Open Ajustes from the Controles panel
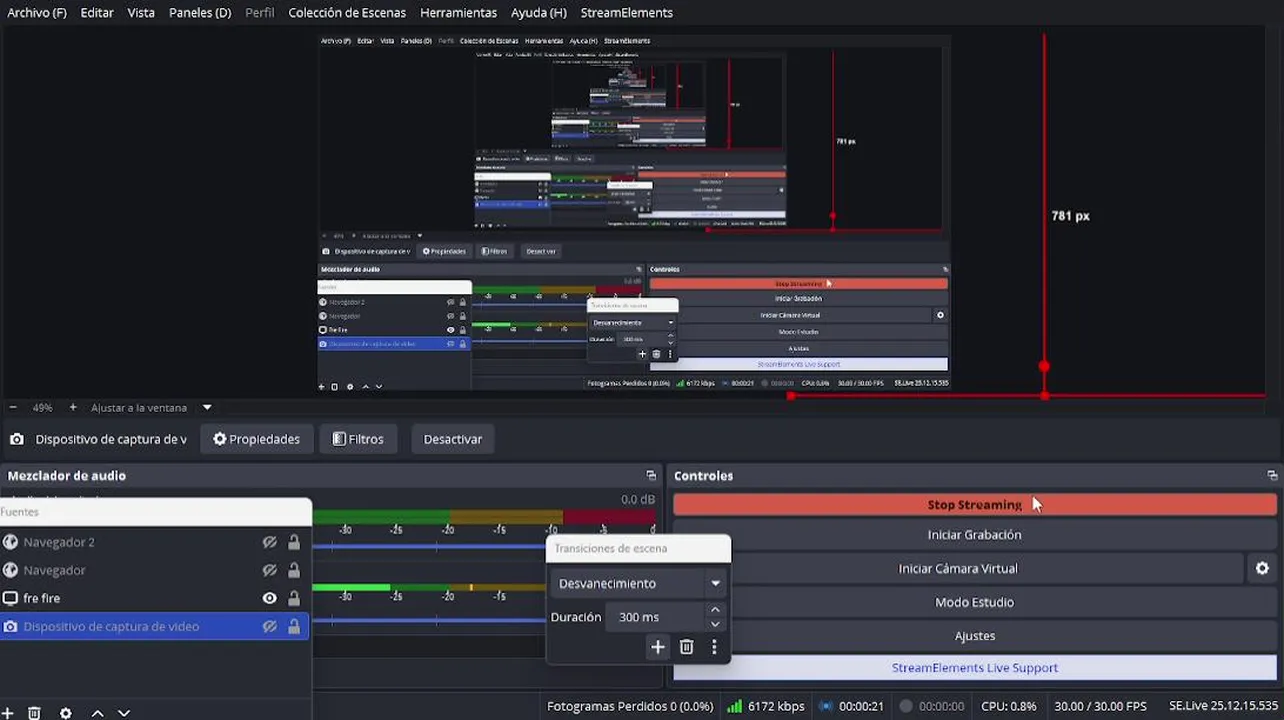Screen dimensions: 1284x720 [975, 635]
